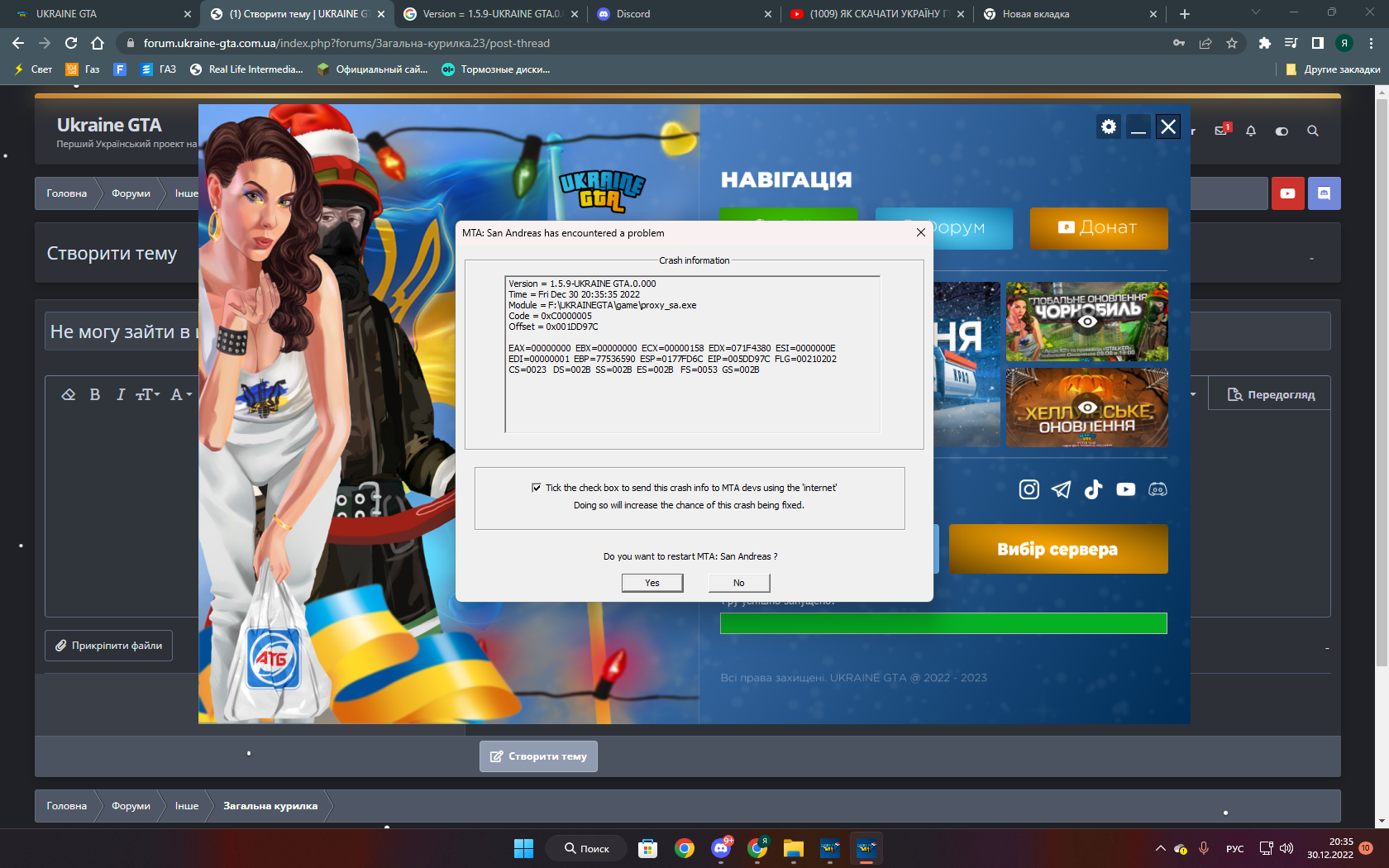Open File Explorer from taskbar
This screenshot has width=1389, height=868.
[x=794, y=848]
